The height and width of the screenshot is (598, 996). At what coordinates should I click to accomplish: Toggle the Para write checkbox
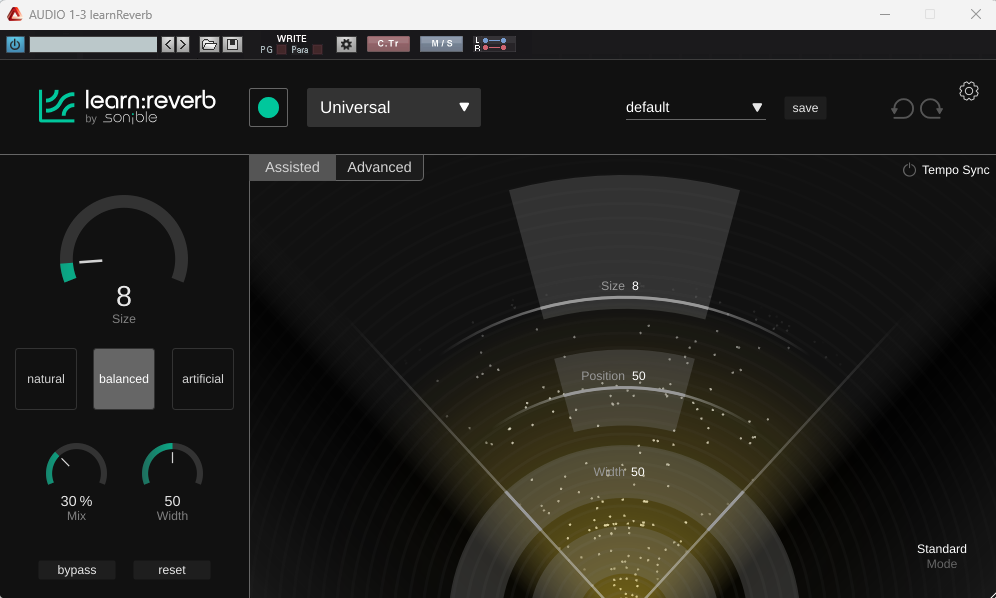click(318, 50)
